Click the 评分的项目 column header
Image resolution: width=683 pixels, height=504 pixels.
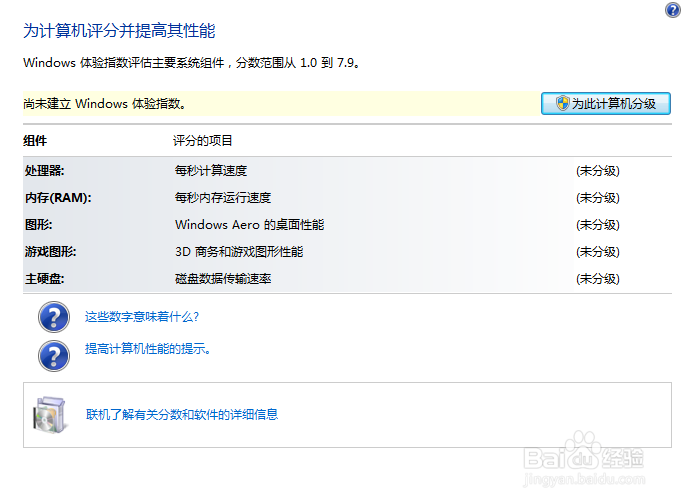(x=203, y=141)
